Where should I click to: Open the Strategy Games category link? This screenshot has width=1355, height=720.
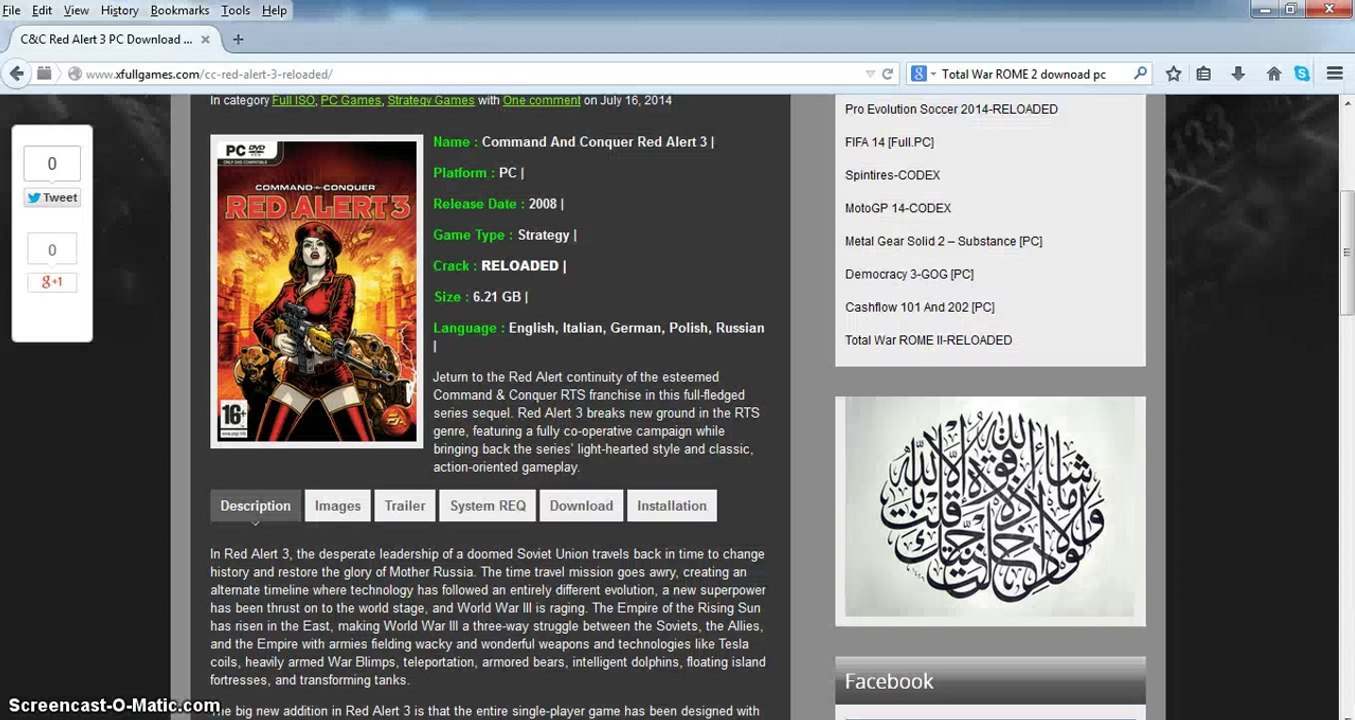[431, 100]
